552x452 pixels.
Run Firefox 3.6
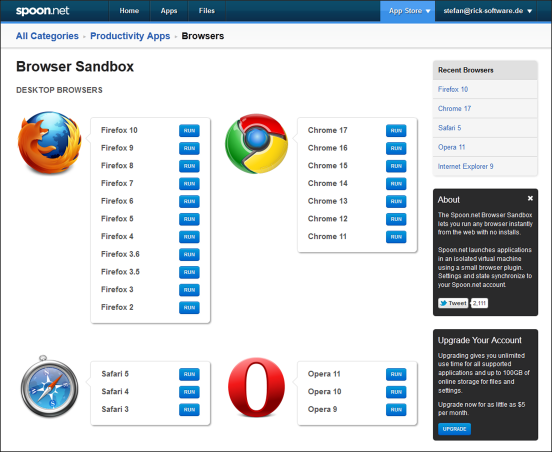189,255
